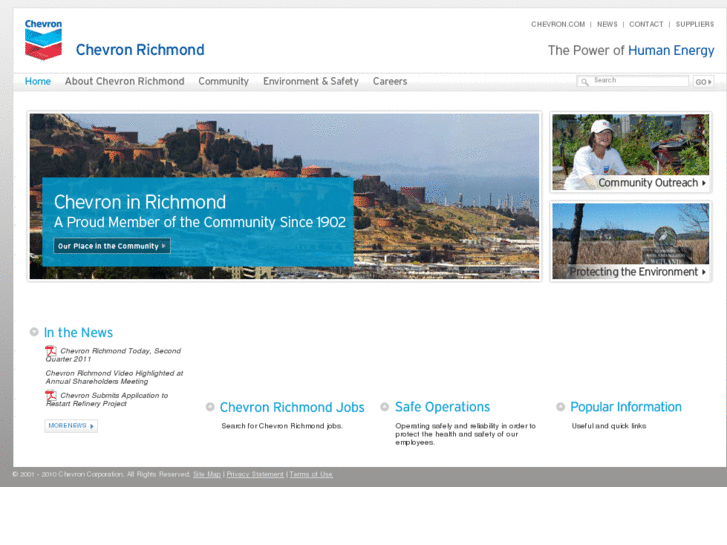Open the Careers menu item
The width and height of the screenshot is (727, 545).
[390, 81]
